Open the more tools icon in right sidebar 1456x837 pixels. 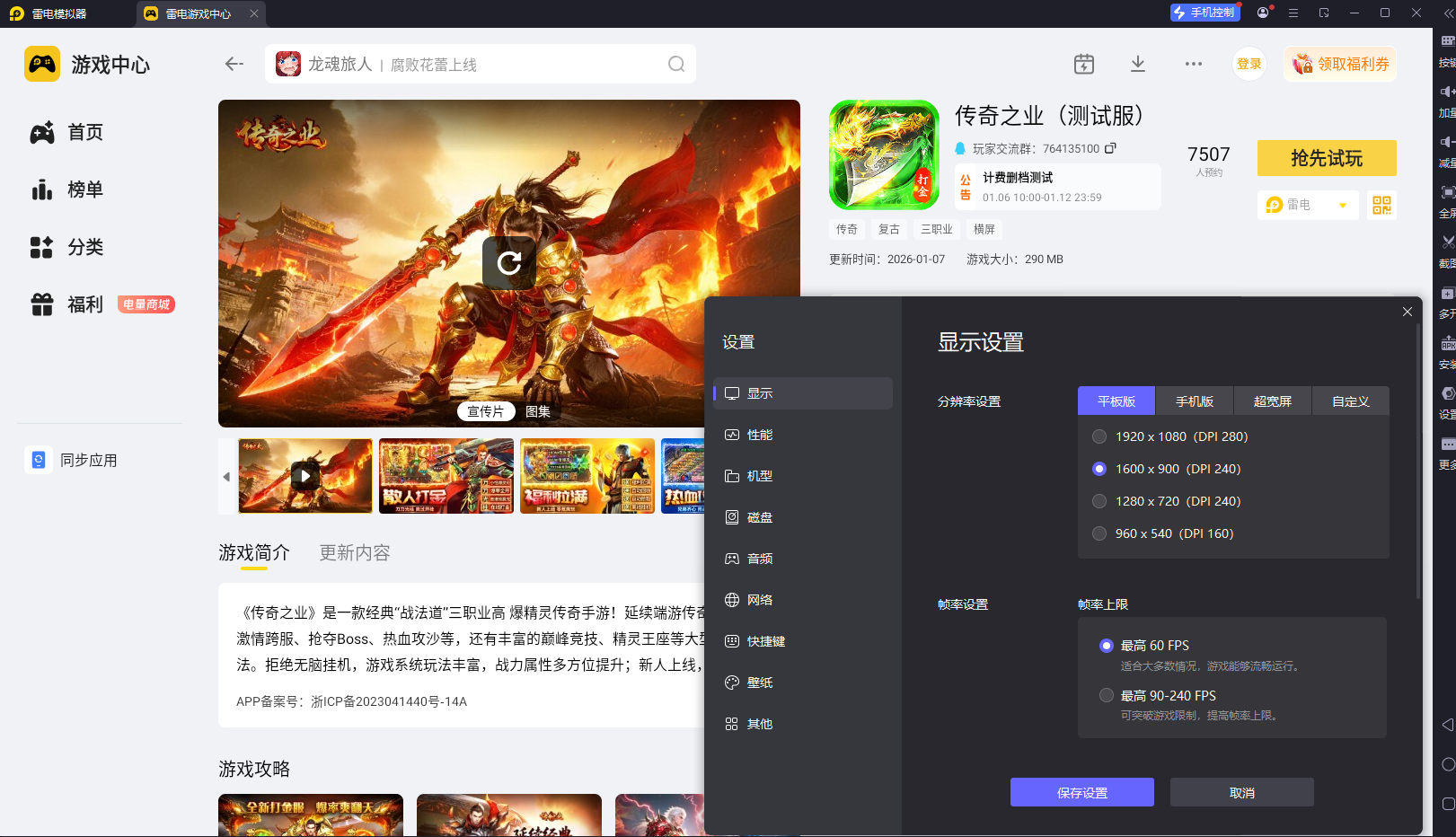pyautogui.click(x=1447, y=445)
